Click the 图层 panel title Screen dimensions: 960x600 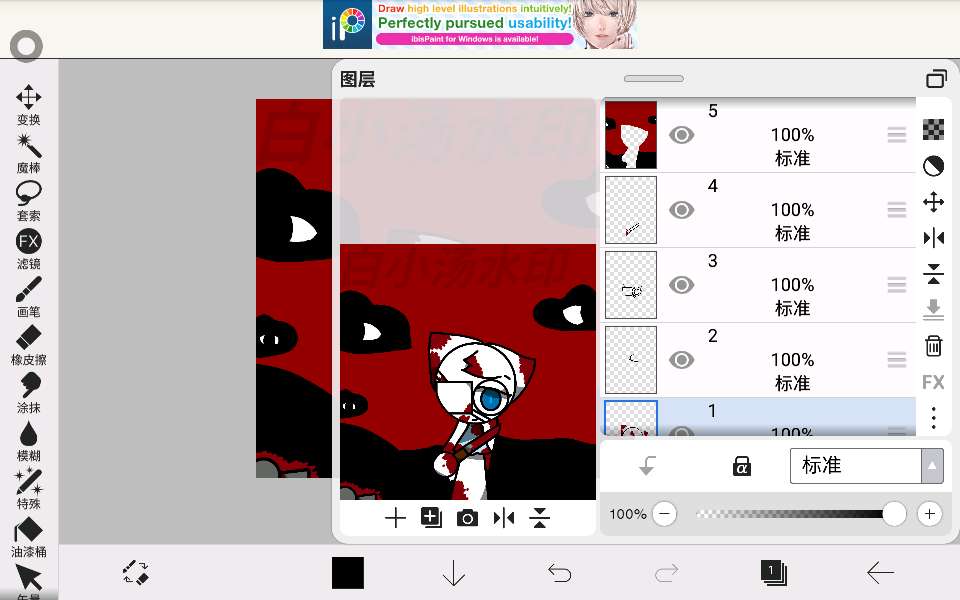358,79
